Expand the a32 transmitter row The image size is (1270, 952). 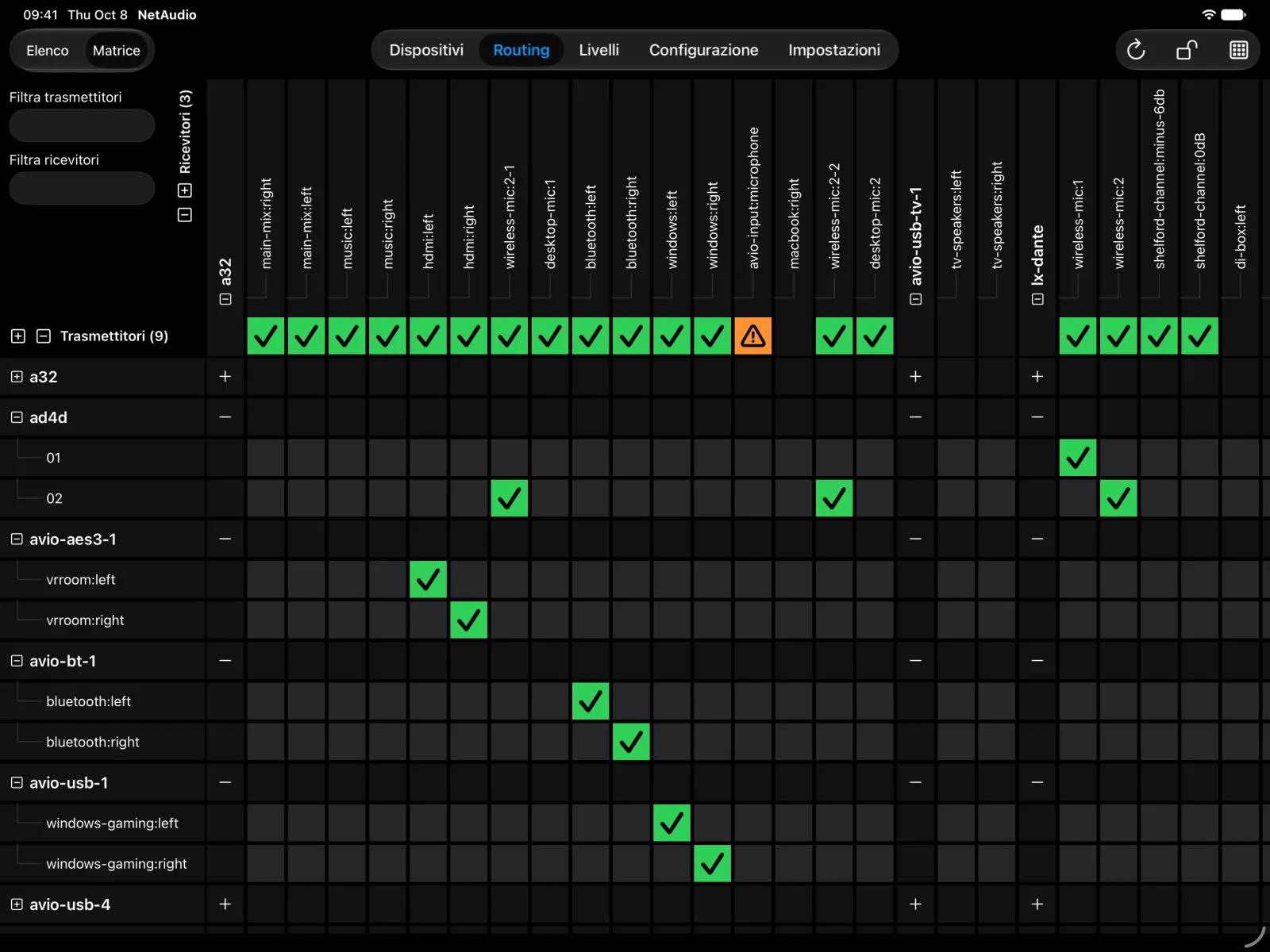pyautogui.click(x=17, y=377)
